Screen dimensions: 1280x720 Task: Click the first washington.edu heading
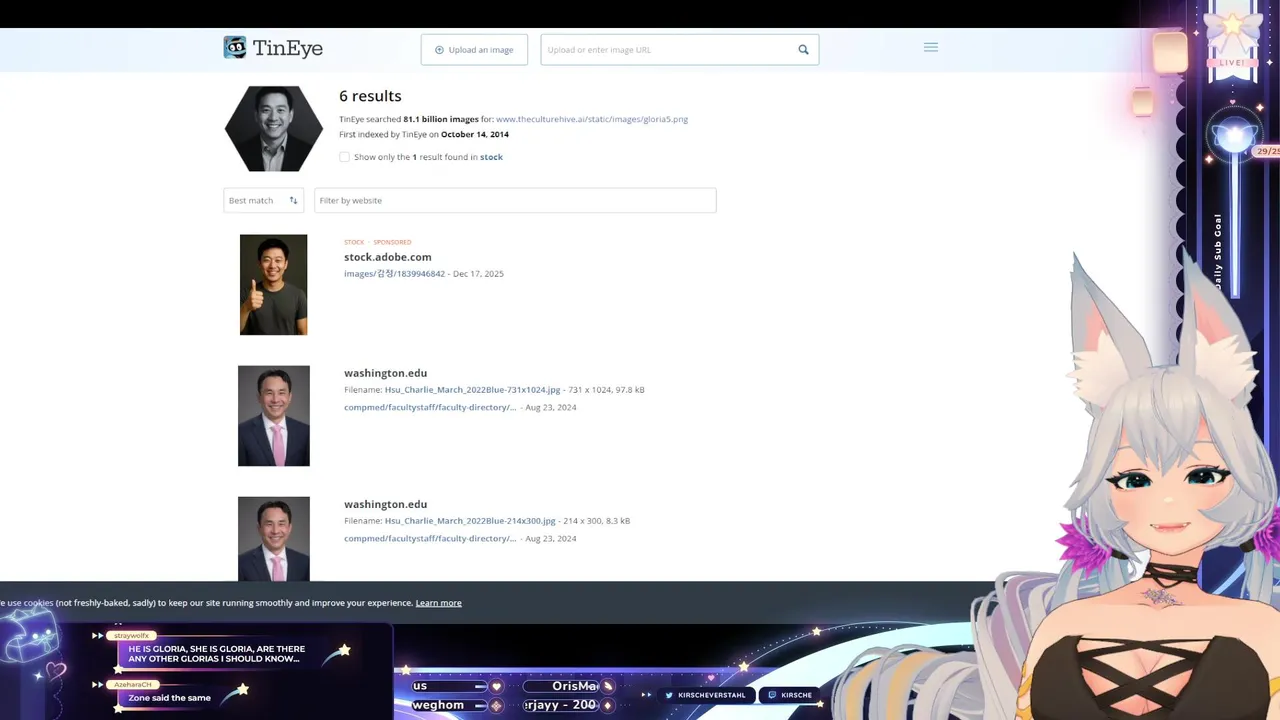tap(385, 373)
